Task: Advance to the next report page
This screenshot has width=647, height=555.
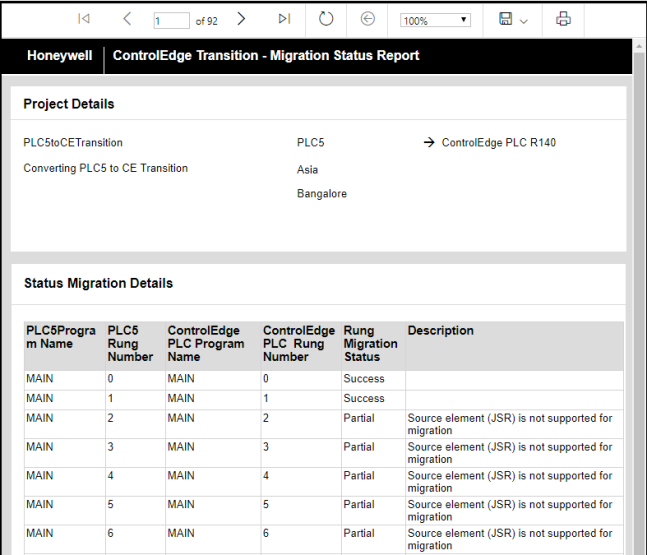Action: tap(241, 19)
